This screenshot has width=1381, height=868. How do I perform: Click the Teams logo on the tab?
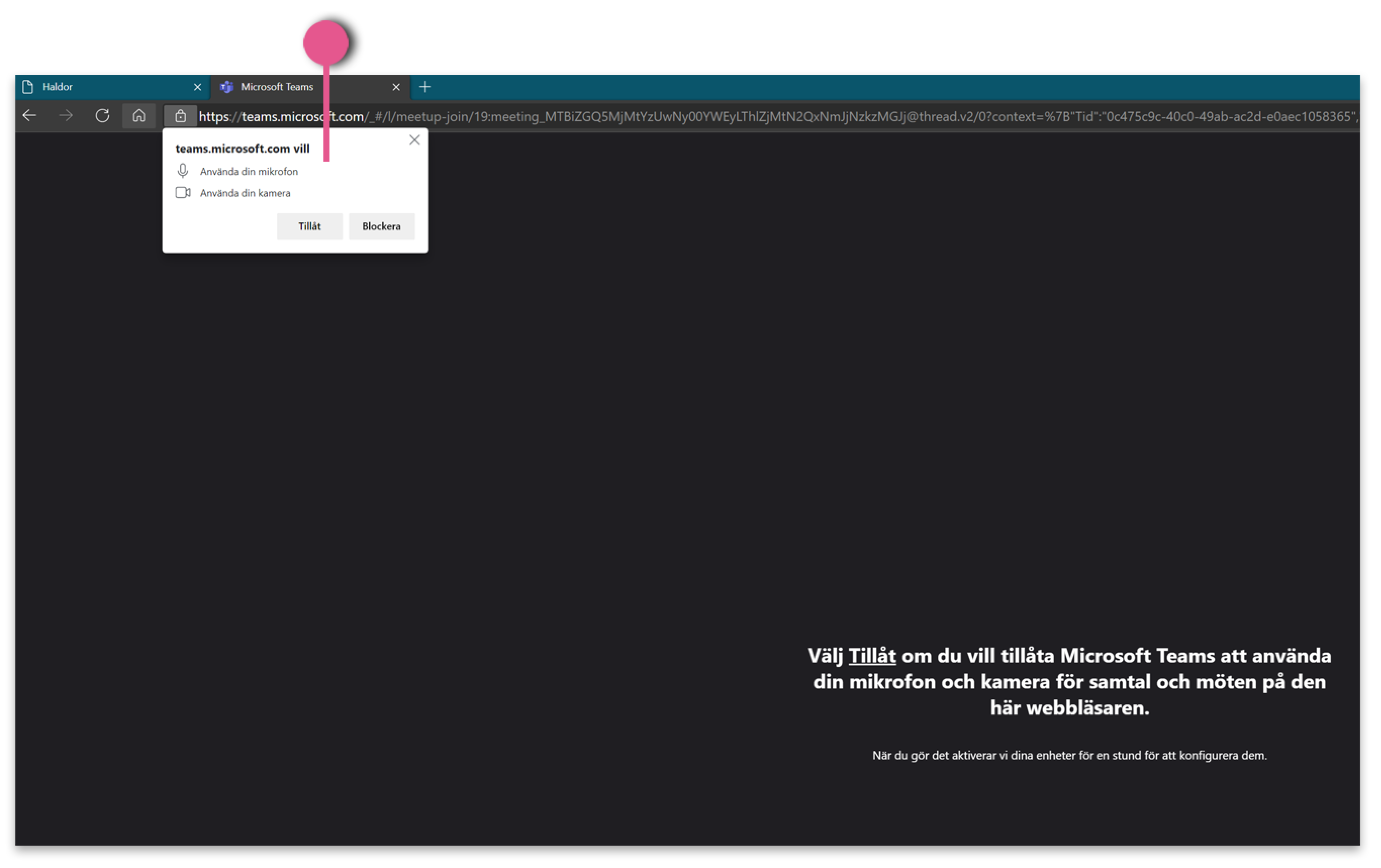pyautogui.click(x=227, y=87)
